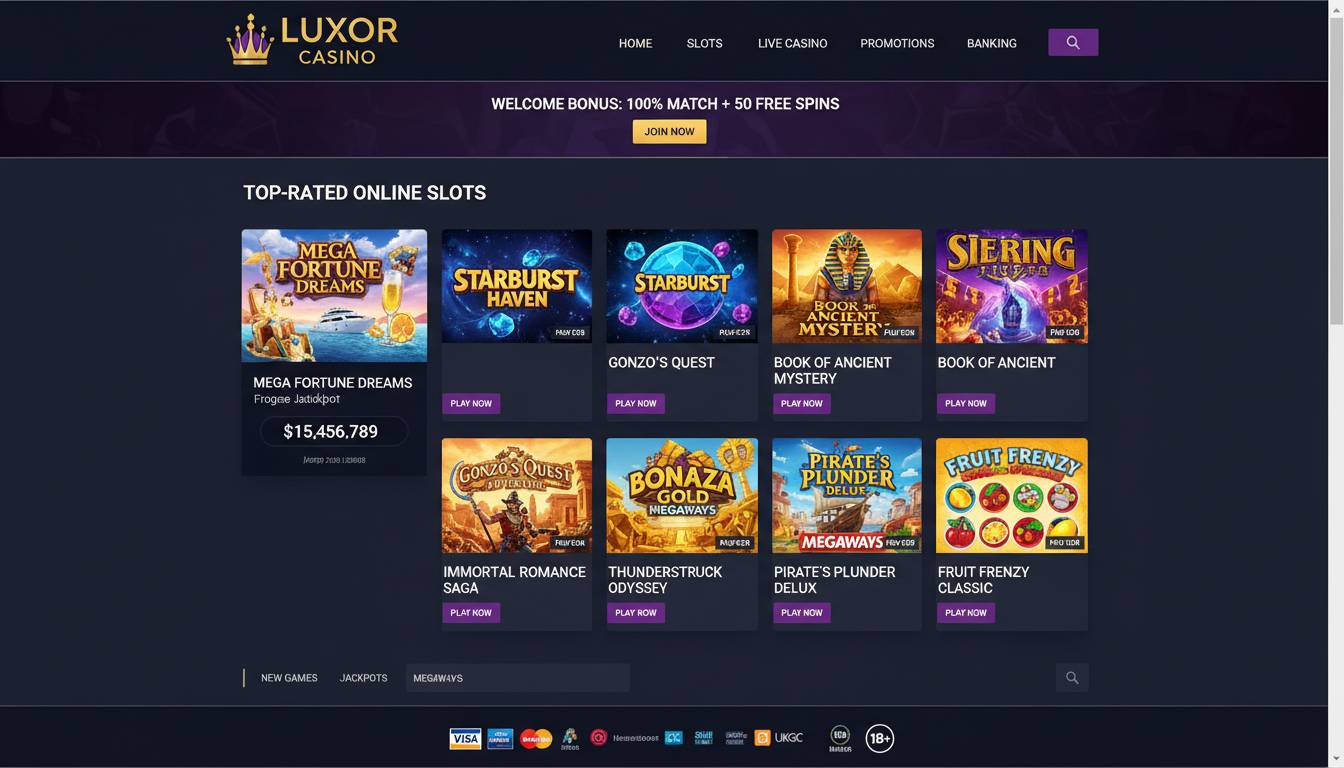The height and width of the screenshot is (768, 1344).
Task: Click the Join Now bonus button
Action: (669, 132)
